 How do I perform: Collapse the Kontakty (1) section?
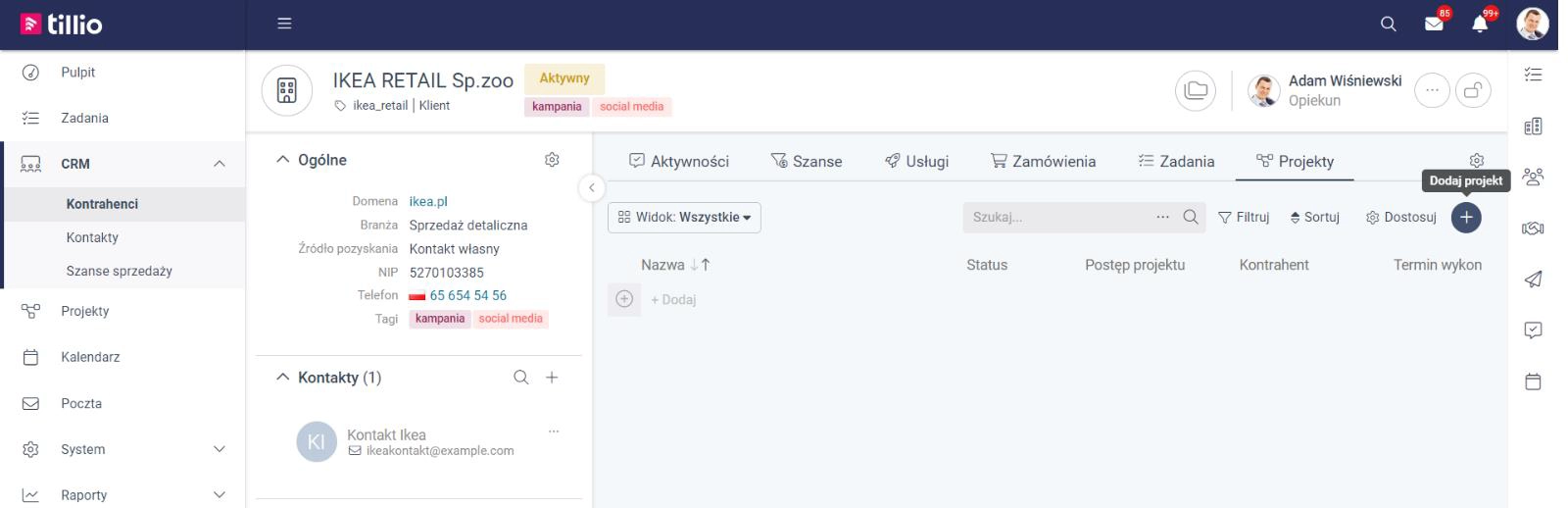283,378
